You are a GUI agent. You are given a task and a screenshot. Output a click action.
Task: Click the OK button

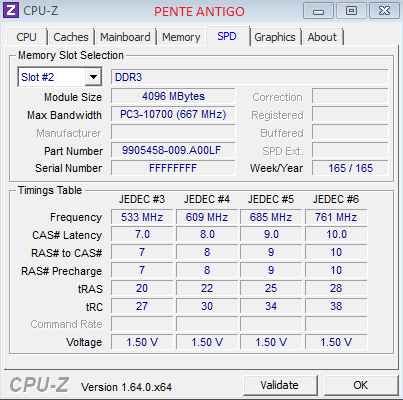click(360, 385)
